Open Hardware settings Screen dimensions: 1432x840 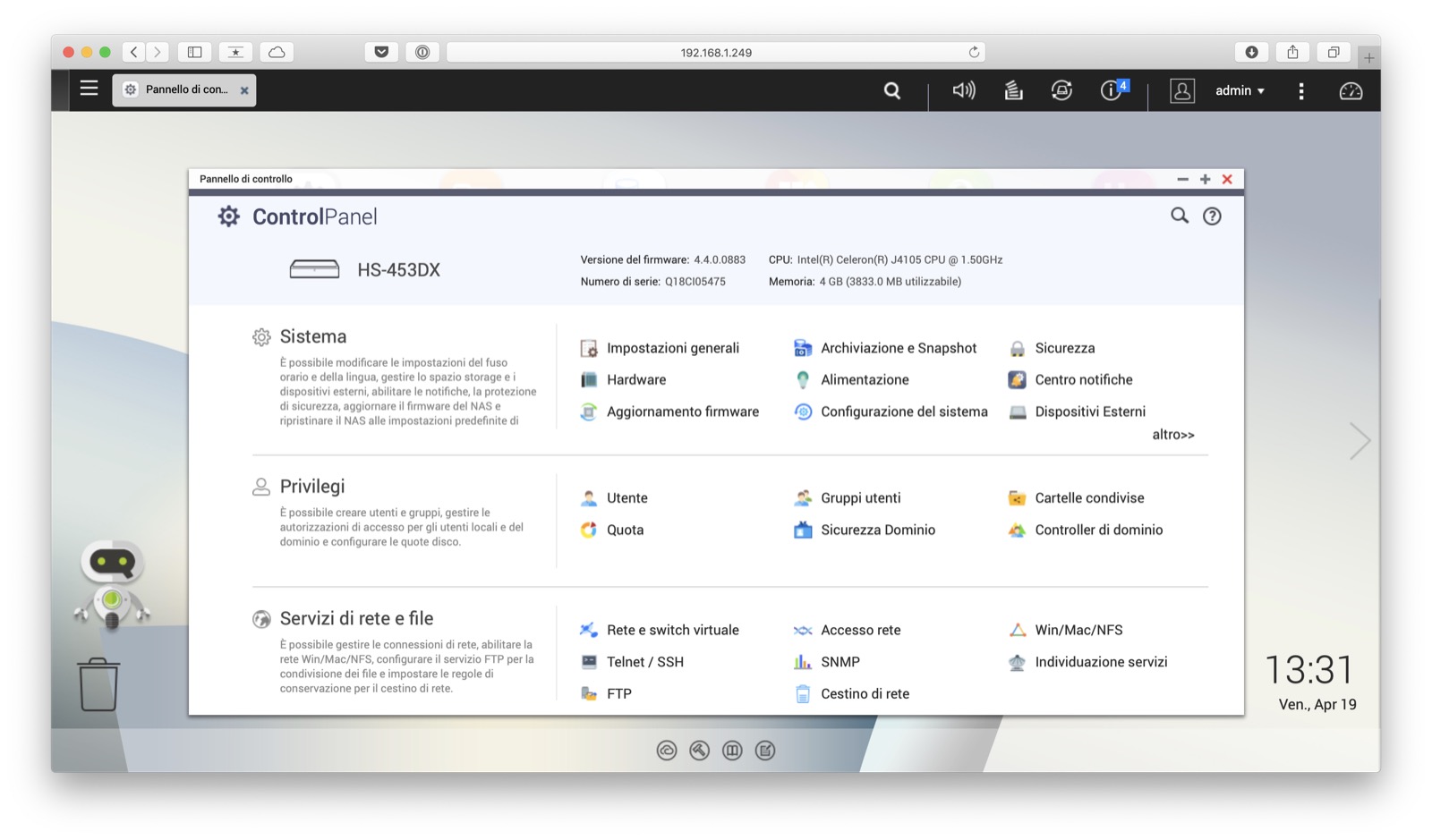pyautogui.click(x=624, y=379)
